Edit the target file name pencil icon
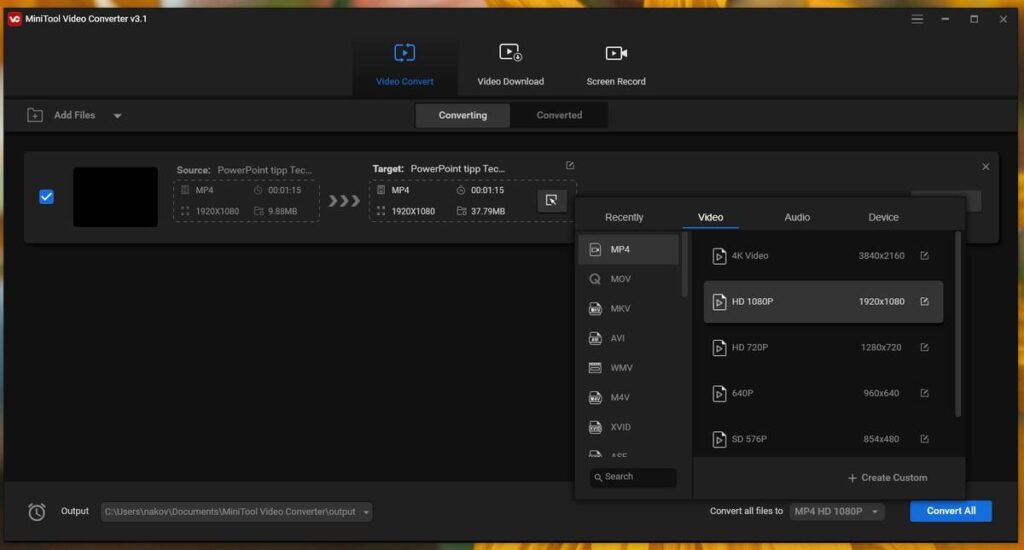 569,166
